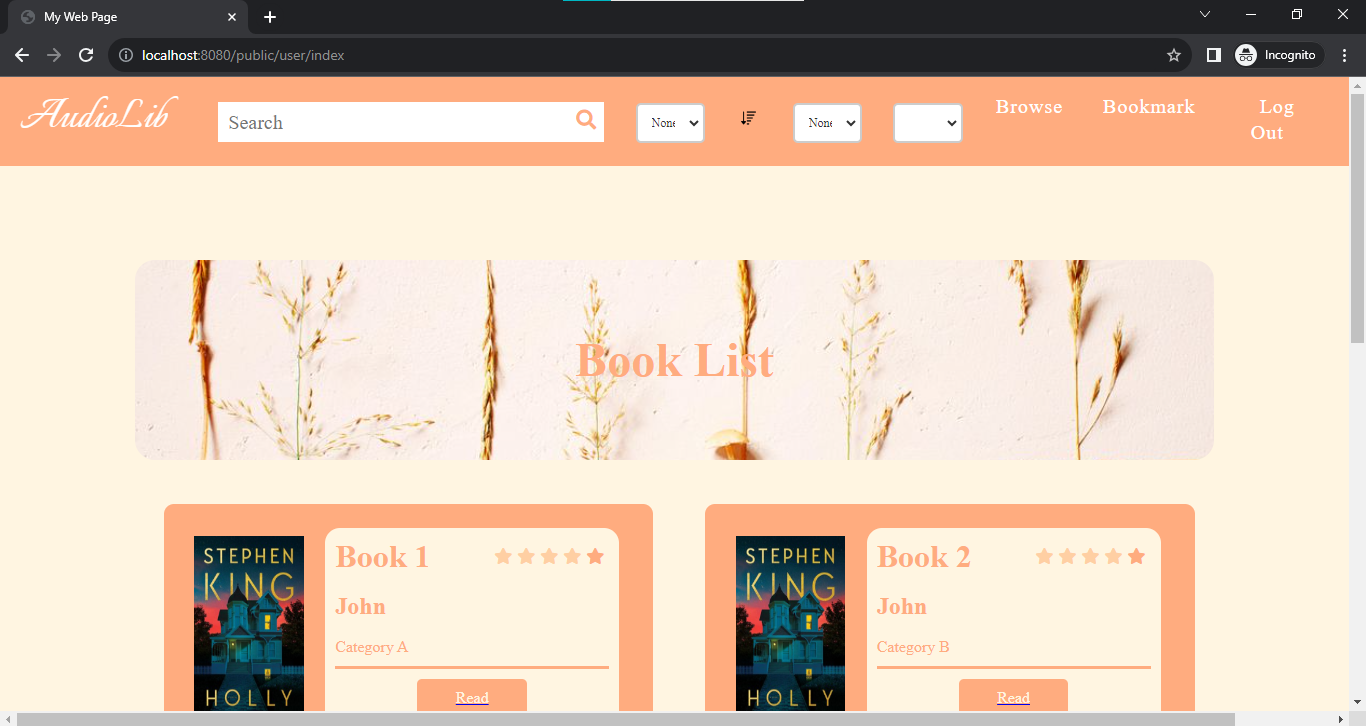Screen dimensions: 1366x726
Task: Click browser back arrow
Action: point(22,55)
